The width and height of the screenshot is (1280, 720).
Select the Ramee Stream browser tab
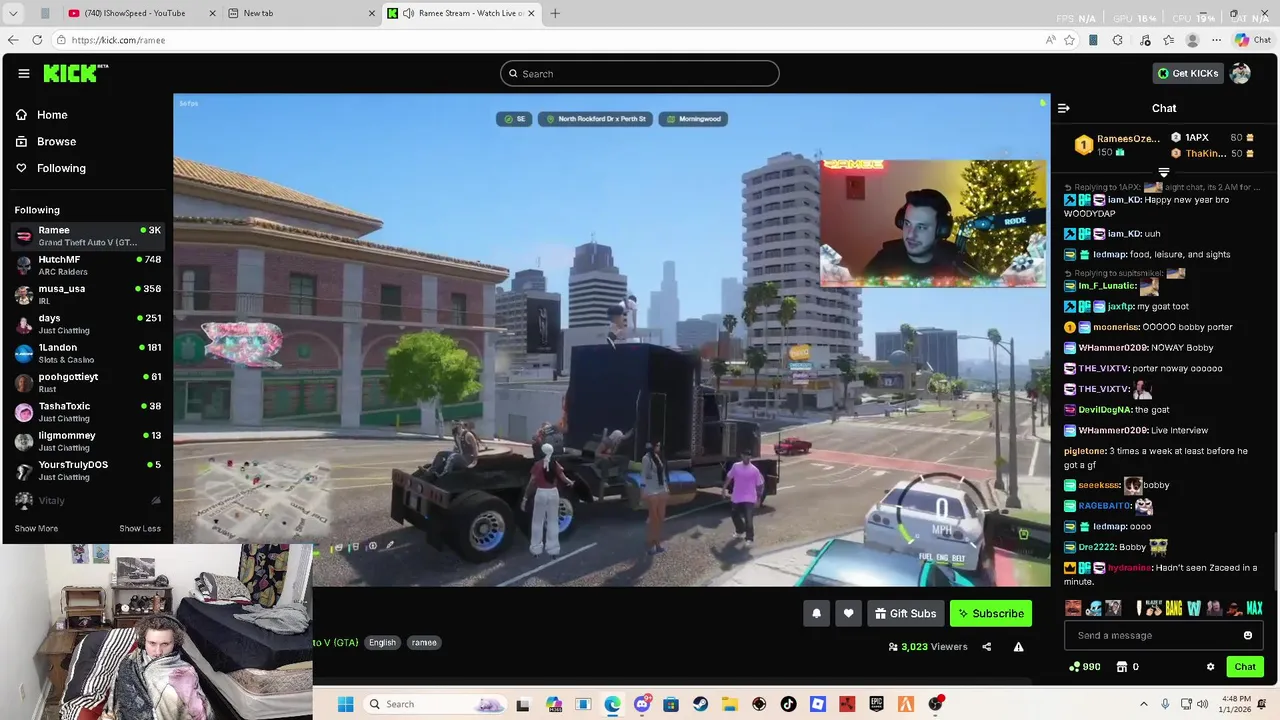[462, 13]
